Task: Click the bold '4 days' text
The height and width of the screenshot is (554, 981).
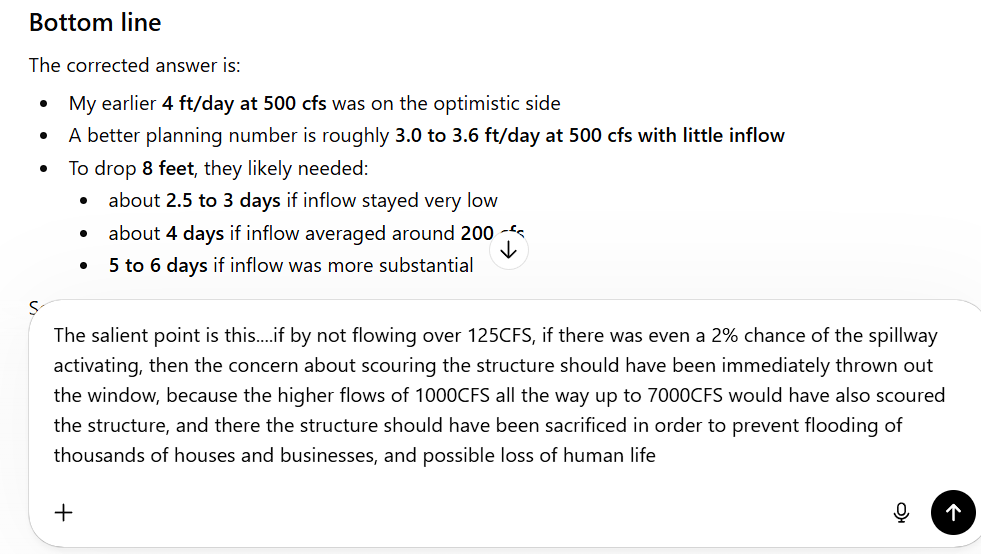Action: (181, 233)
